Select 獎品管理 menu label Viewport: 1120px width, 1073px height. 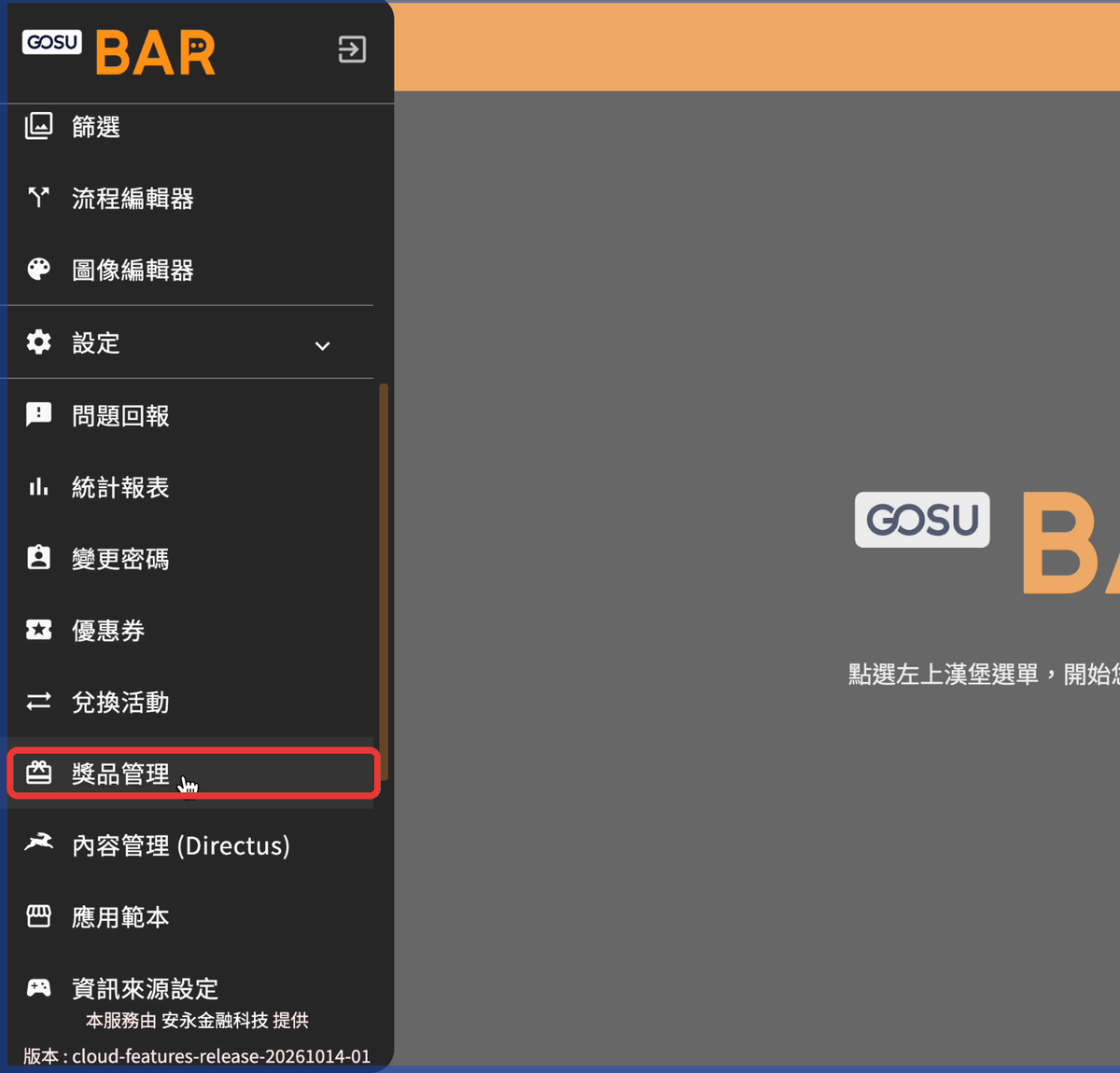120,773
